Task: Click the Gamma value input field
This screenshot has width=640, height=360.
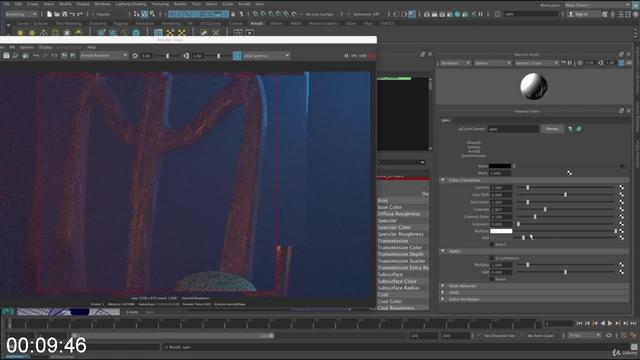Action: click(501, 187)
